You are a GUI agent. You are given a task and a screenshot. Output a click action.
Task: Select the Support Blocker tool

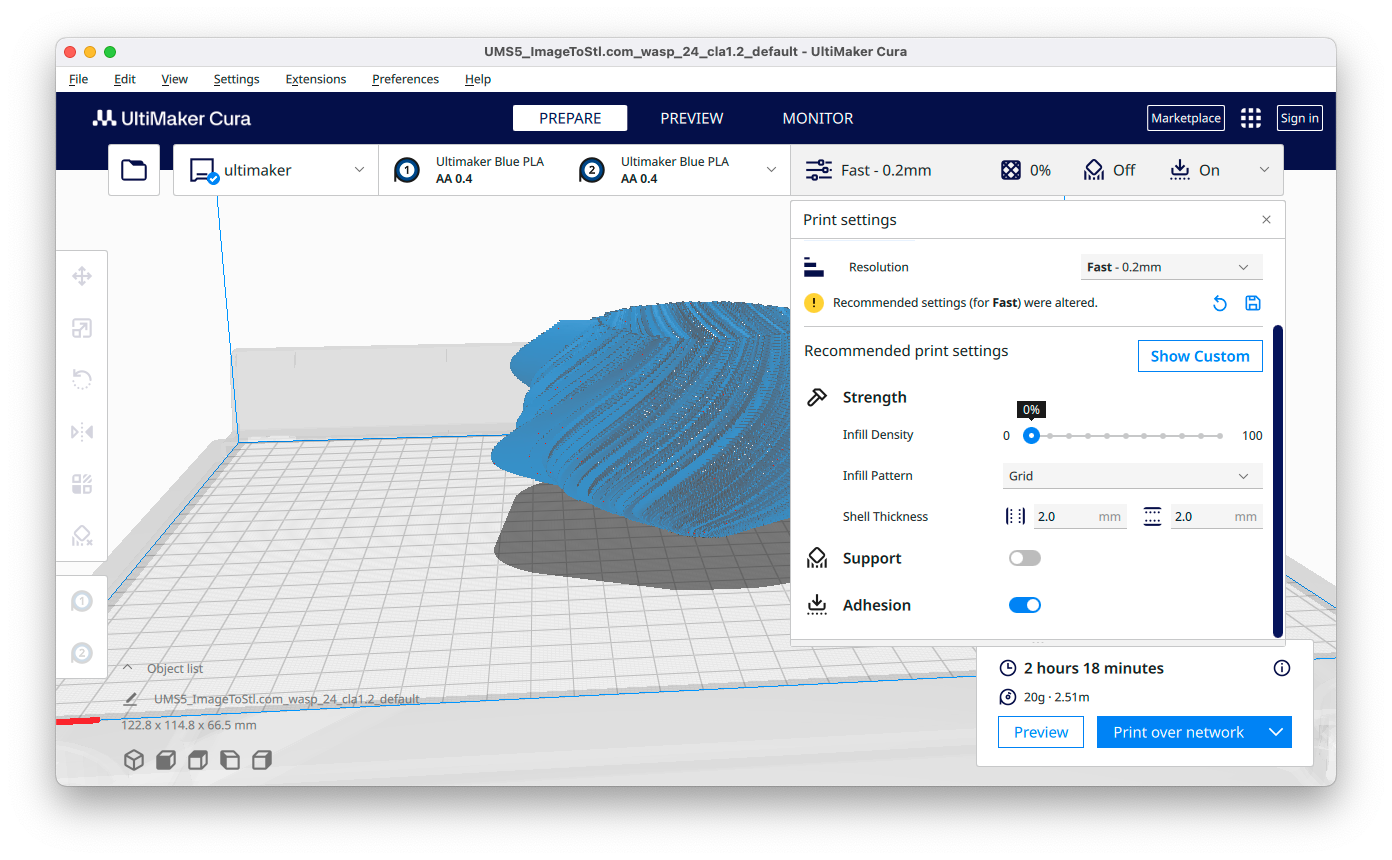tap(82, 536)
